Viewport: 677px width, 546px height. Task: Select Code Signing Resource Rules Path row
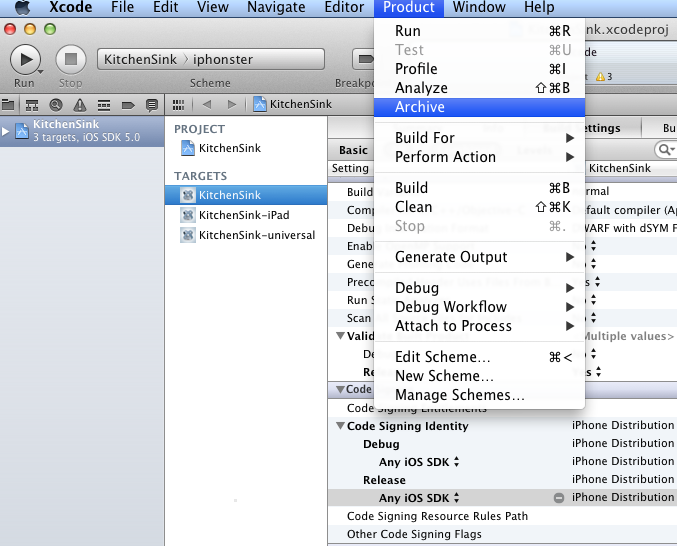point(503,516)
